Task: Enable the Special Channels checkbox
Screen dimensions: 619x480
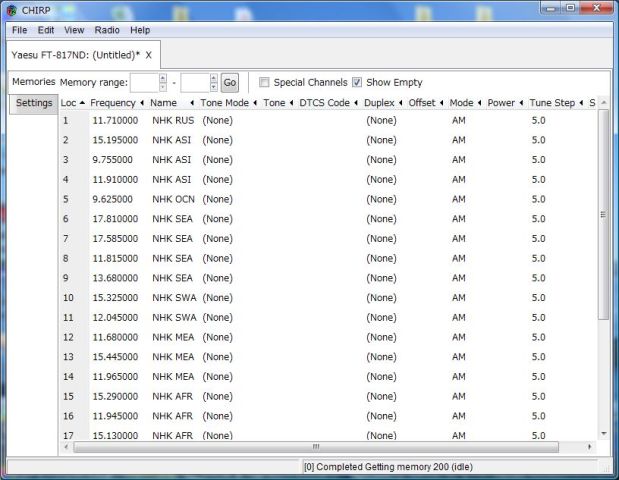Action: (264, 82)
